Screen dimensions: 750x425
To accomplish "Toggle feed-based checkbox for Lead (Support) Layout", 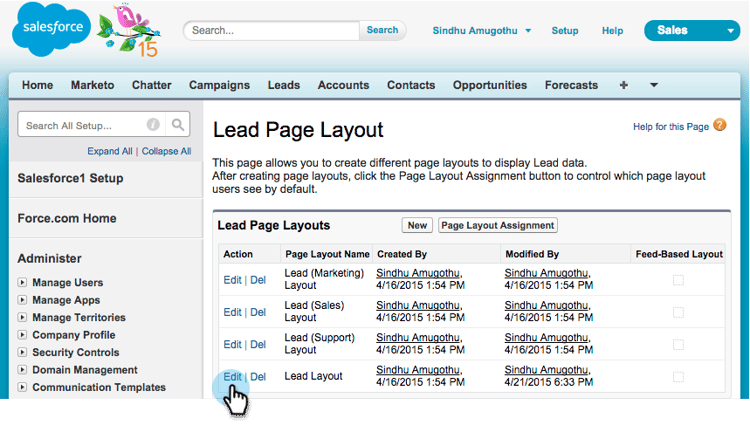I will click(678, 344).
